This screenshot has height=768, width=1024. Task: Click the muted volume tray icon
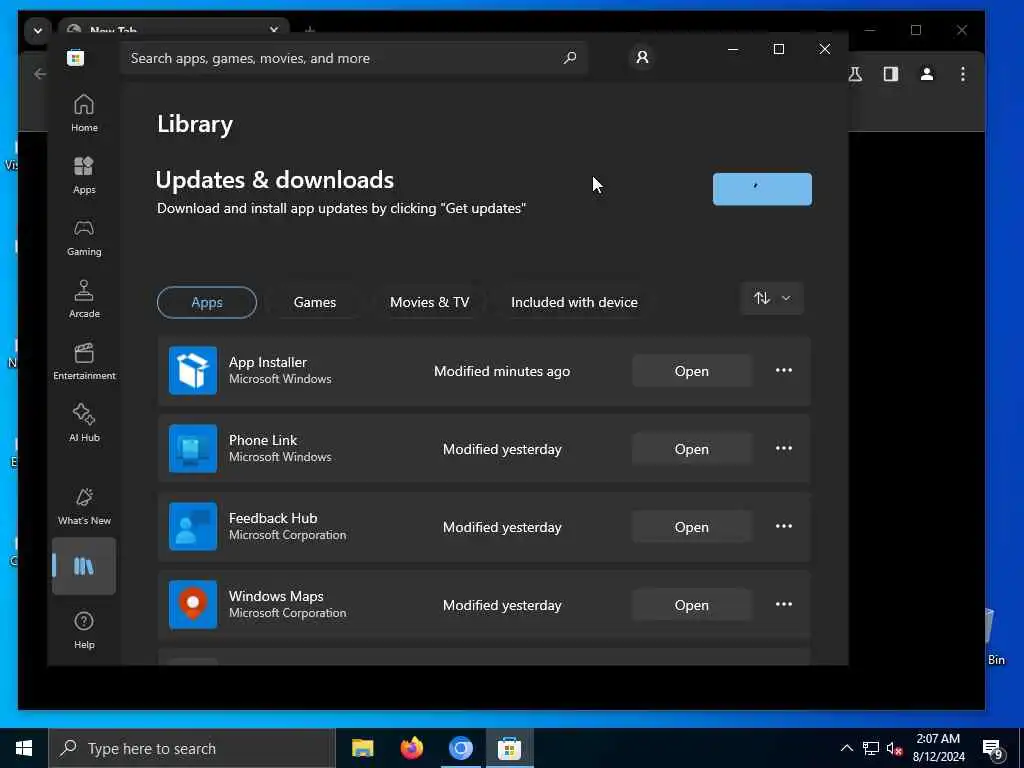click(894, 748)
